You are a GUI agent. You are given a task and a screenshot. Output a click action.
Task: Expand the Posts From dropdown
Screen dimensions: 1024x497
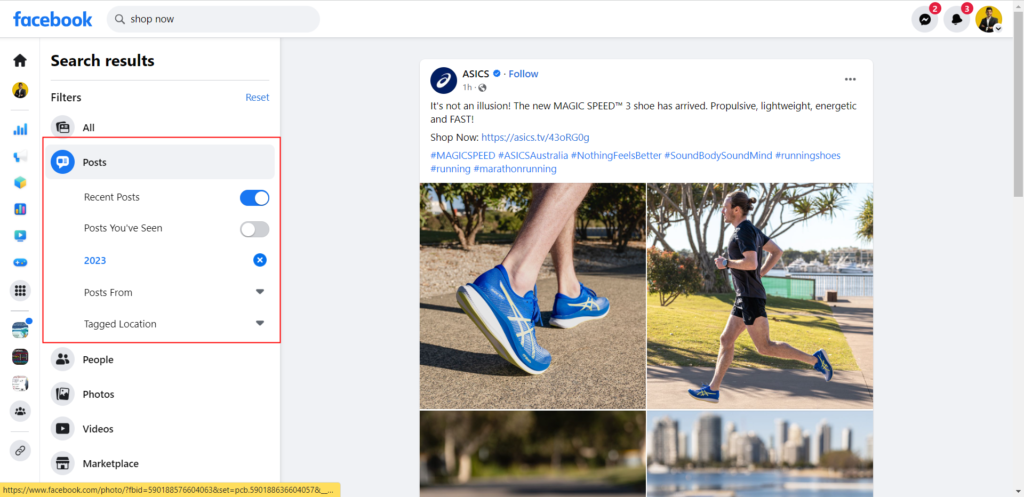260,292
